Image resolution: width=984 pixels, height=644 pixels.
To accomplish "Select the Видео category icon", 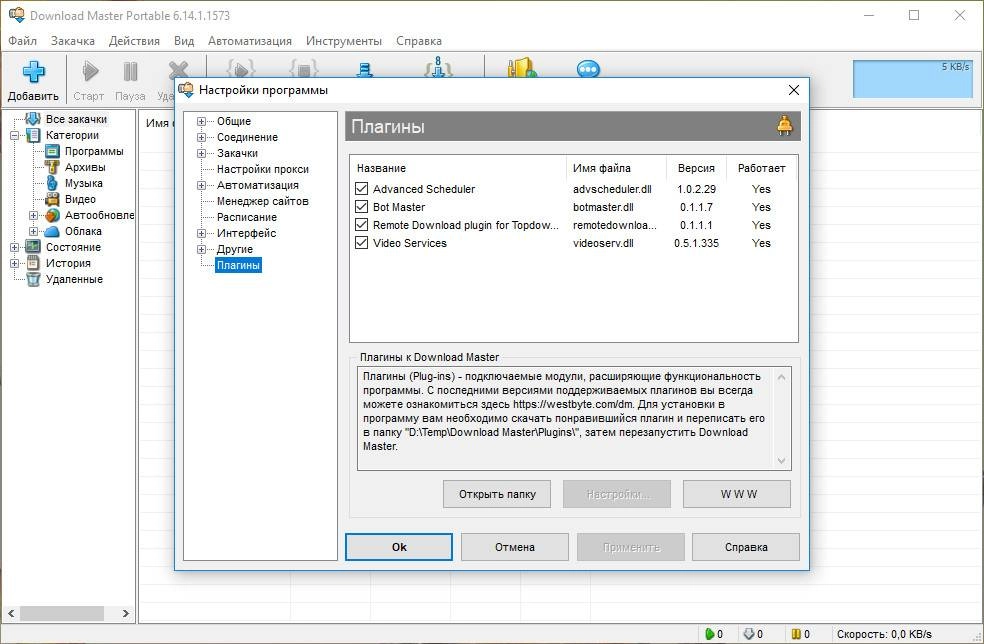I will (53, 199).
